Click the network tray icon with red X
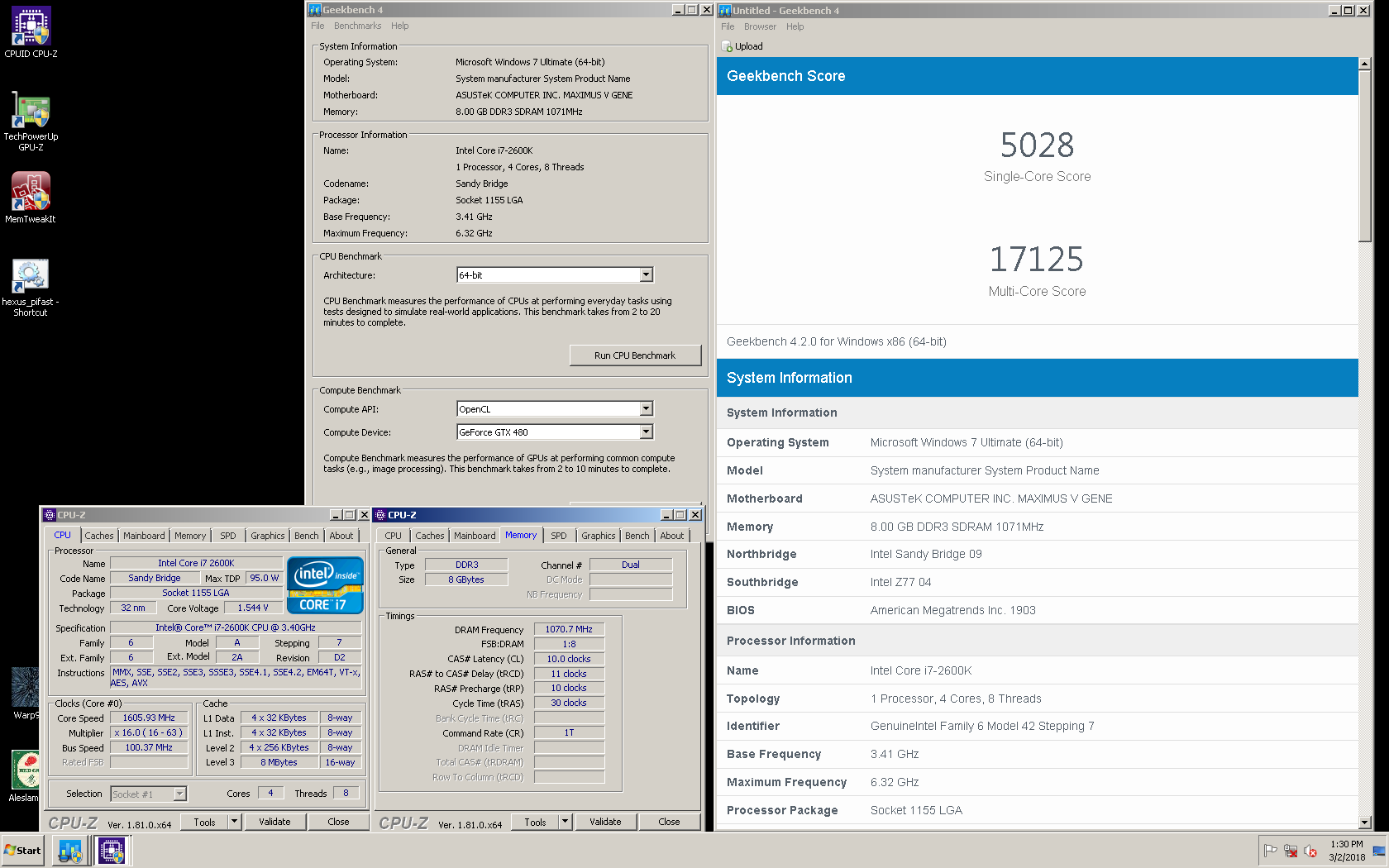1389x868 pixels. pyautogui.click(x=1291, y=851)
